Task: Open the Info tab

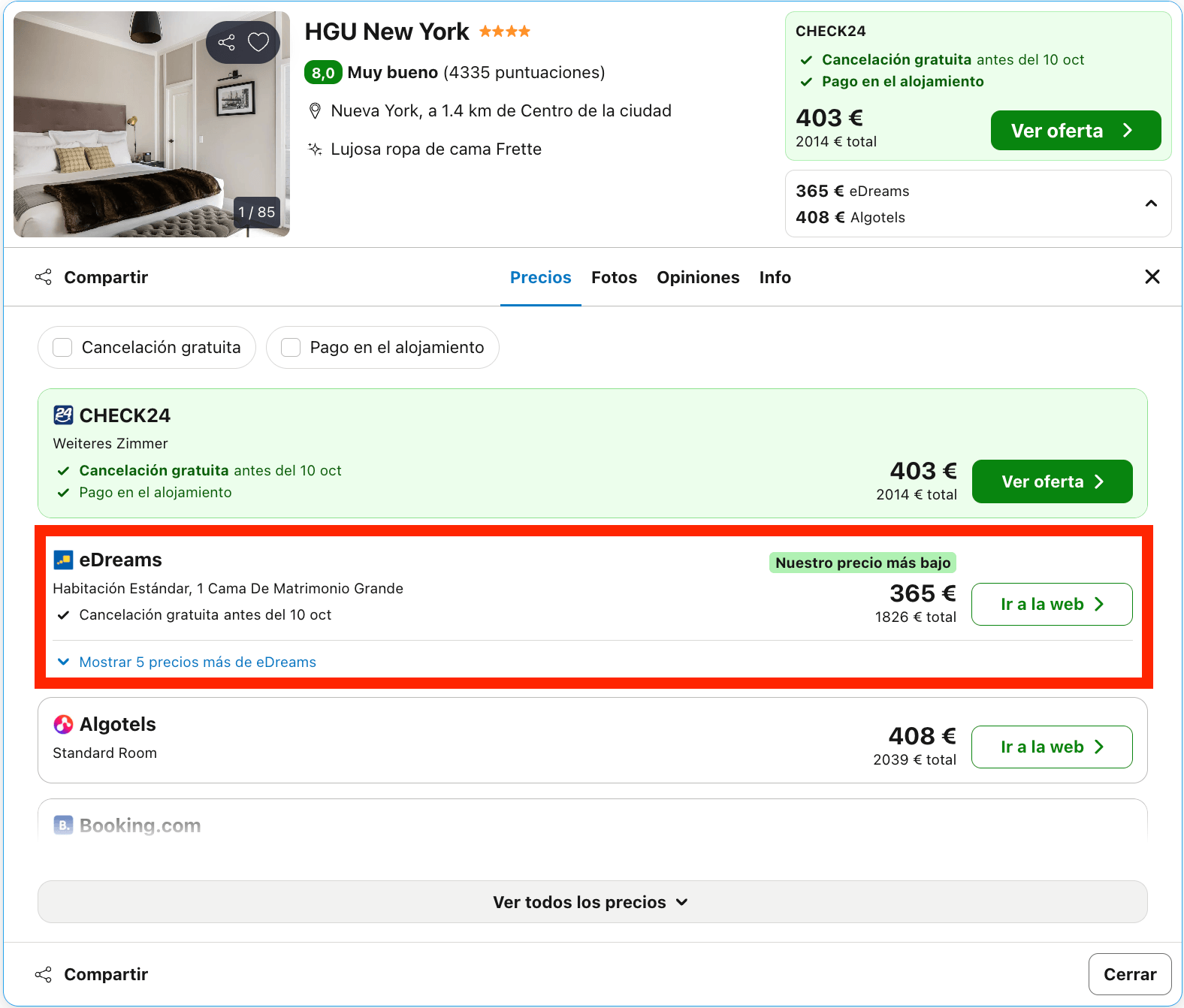Action: point(775,277)
